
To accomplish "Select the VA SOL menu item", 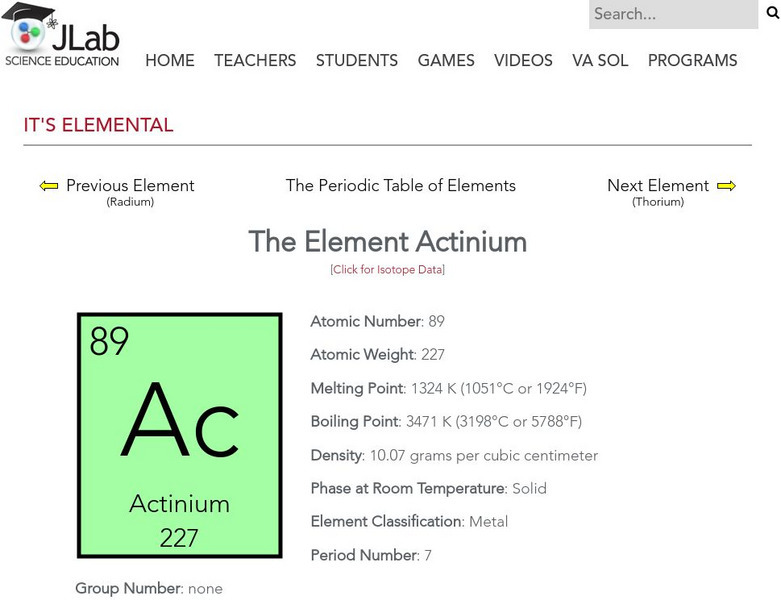I will pyautogui.click(x=600, y=61).
